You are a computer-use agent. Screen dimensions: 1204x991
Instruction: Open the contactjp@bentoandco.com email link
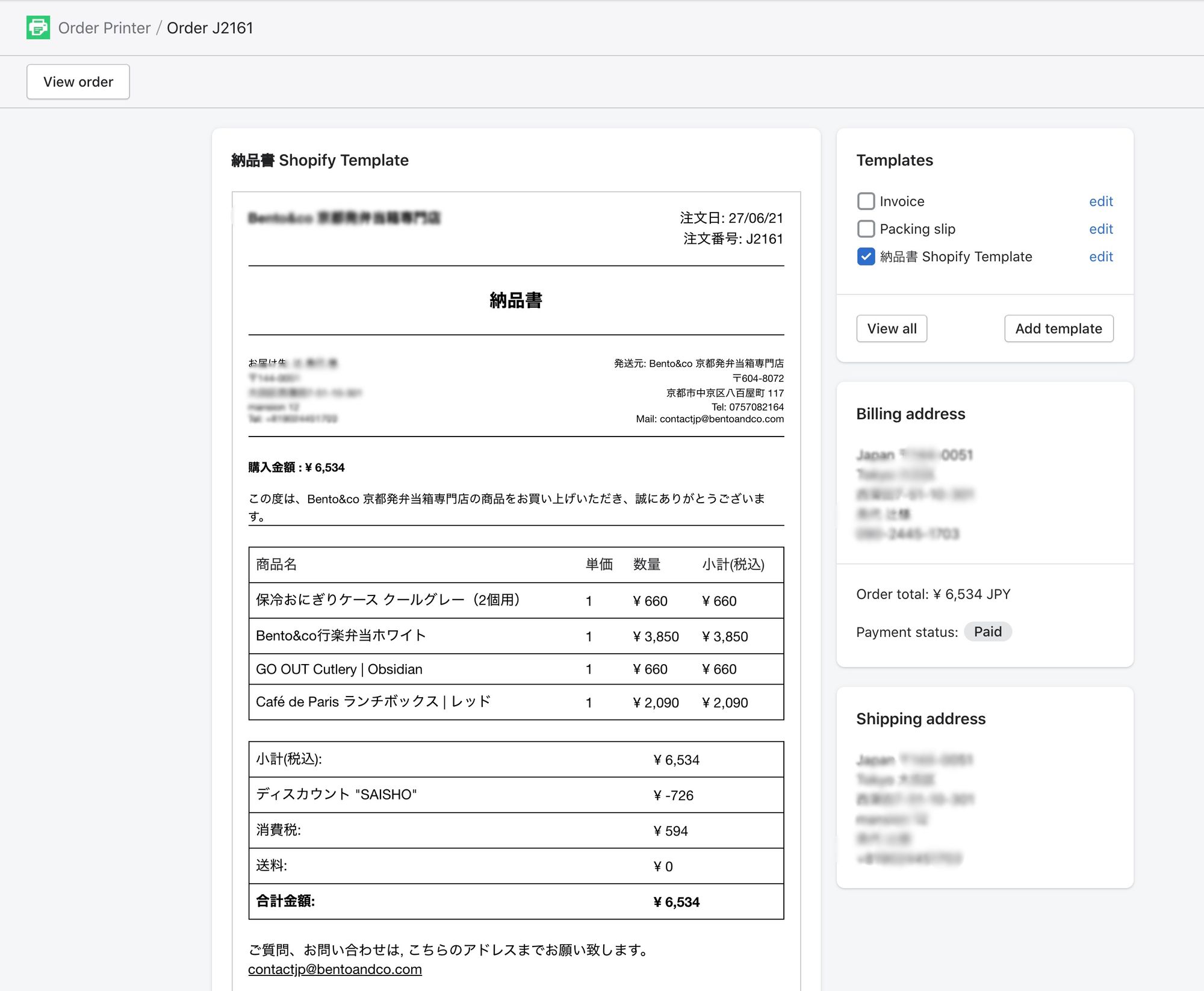click(335, 969)
